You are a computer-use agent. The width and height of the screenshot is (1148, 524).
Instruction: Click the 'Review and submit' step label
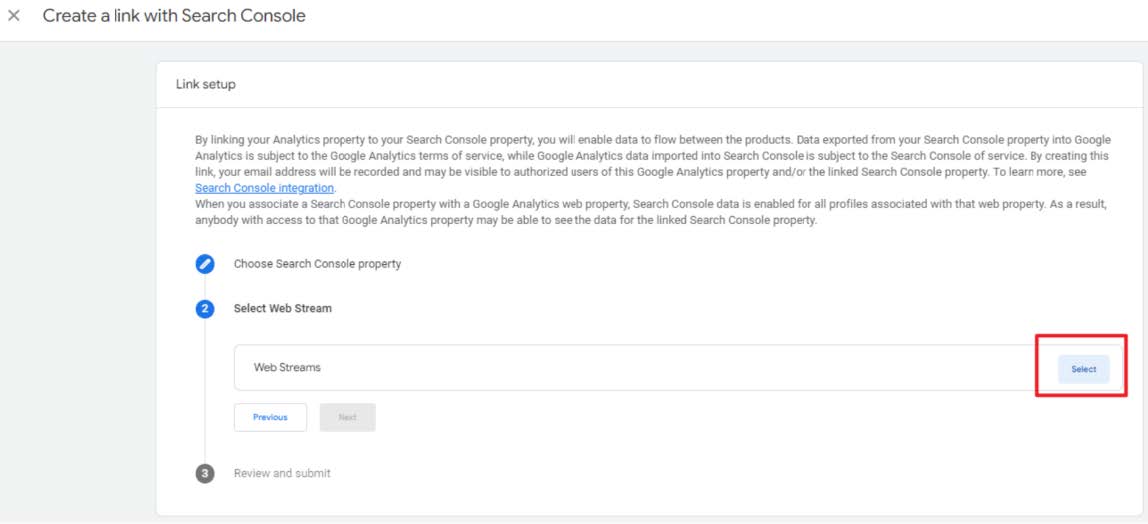282,474
